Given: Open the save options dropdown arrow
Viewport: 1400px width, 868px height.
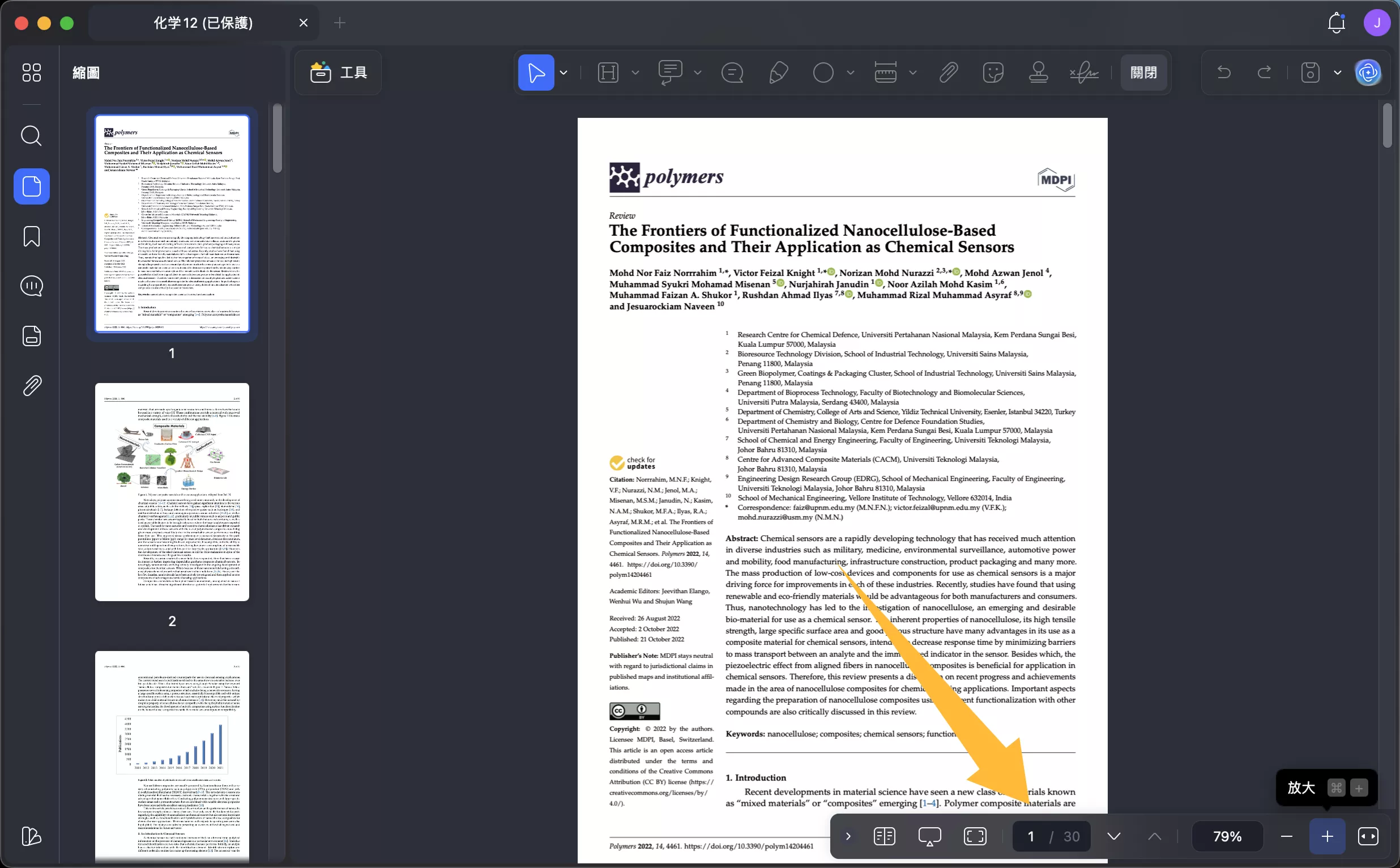Looking at the screenshot, I should (x=1338, y=73).
